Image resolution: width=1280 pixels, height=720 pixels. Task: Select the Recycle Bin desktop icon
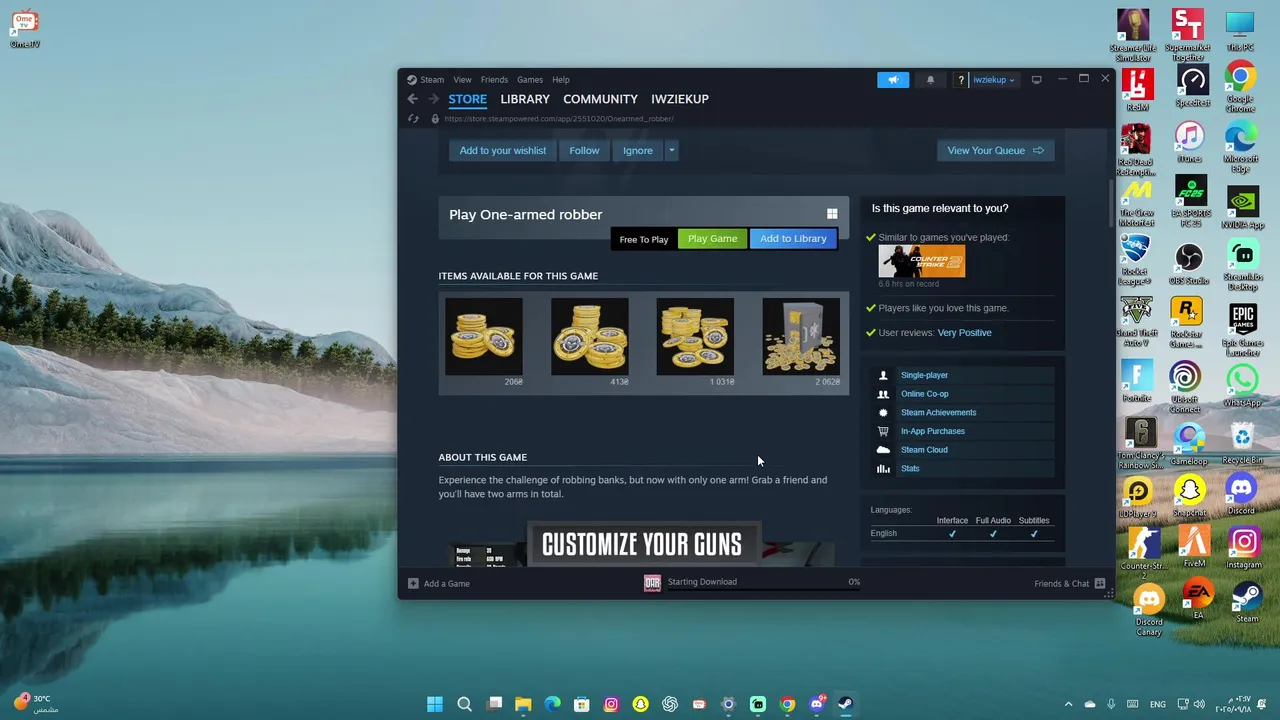click(1243, 444)
